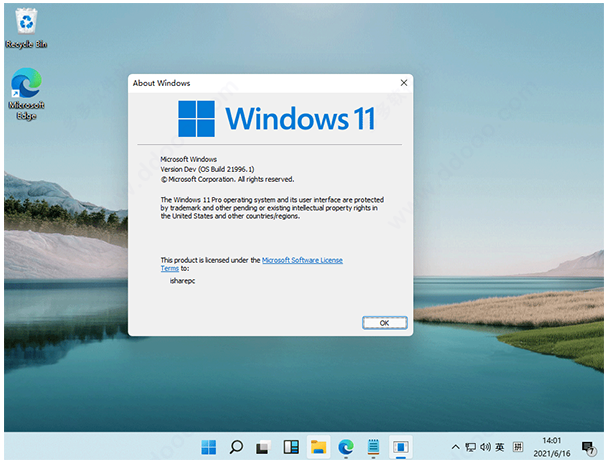Open the volume speaker tray icon
The width and height of the screenshot is (609, 461).
coord(485,447)
